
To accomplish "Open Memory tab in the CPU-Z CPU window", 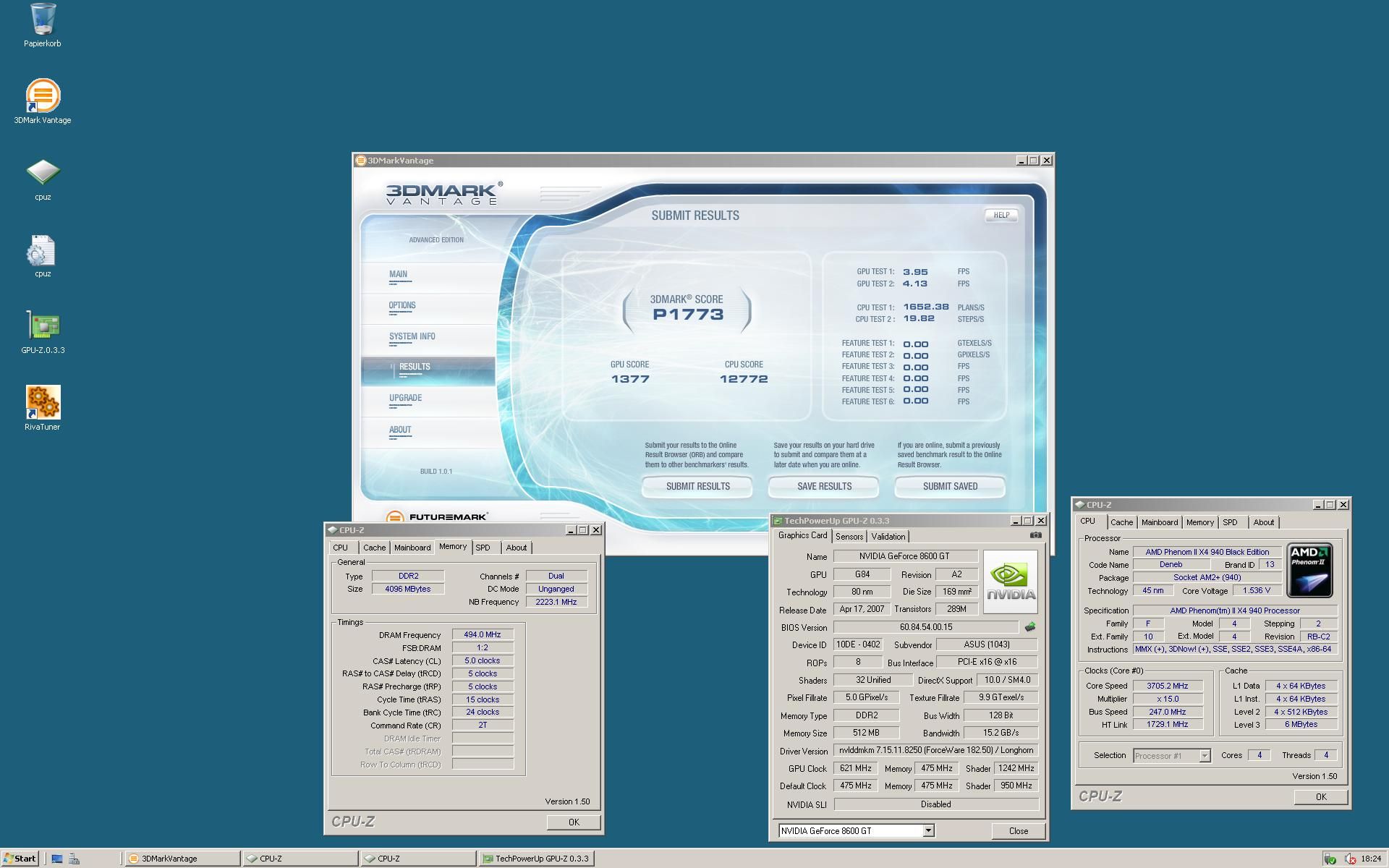I will [1199, 522].
